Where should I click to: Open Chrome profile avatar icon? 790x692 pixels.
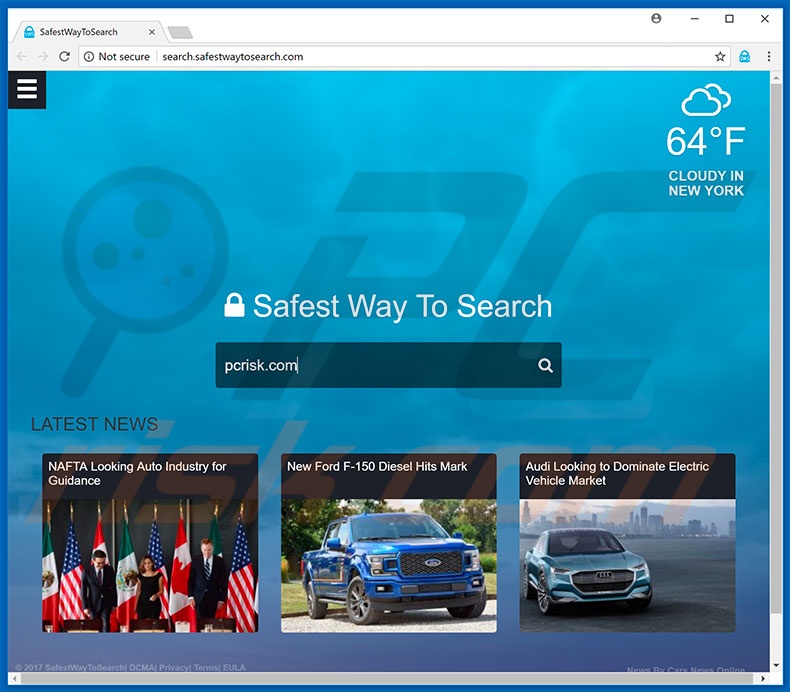pos(656,19)
